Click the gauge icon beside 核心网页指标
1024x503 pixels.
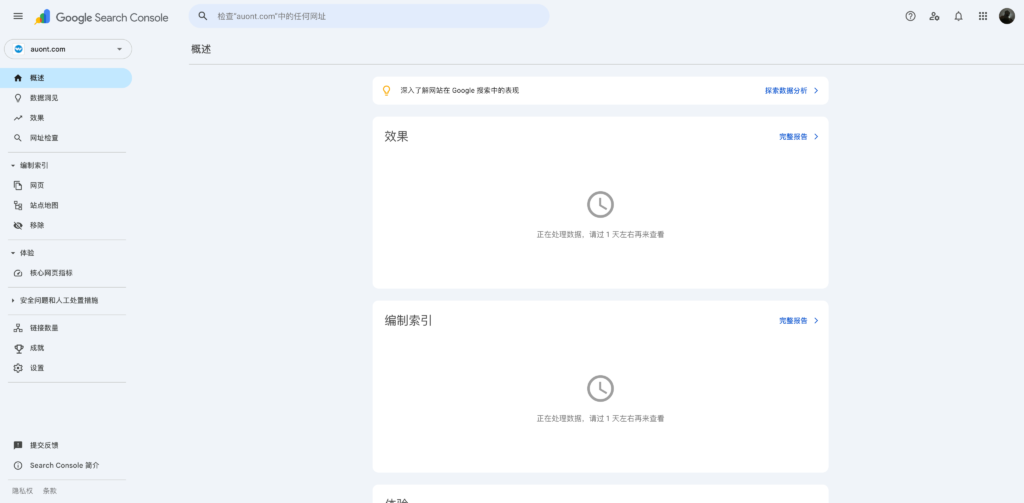18,273
